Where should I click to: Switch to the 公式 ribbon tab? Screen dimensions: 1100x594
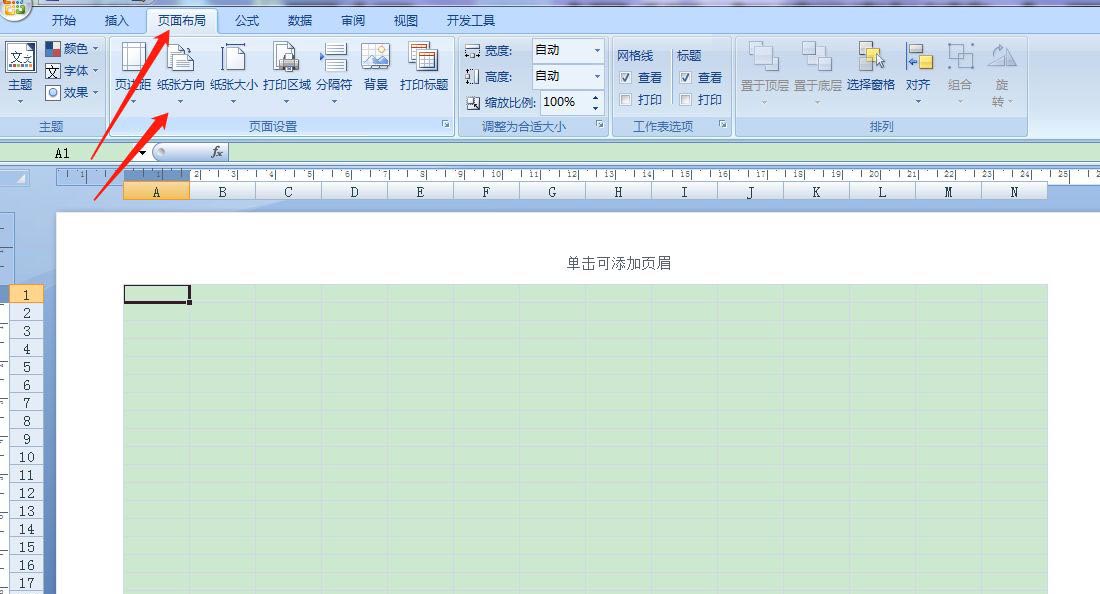tap(246, 19)
